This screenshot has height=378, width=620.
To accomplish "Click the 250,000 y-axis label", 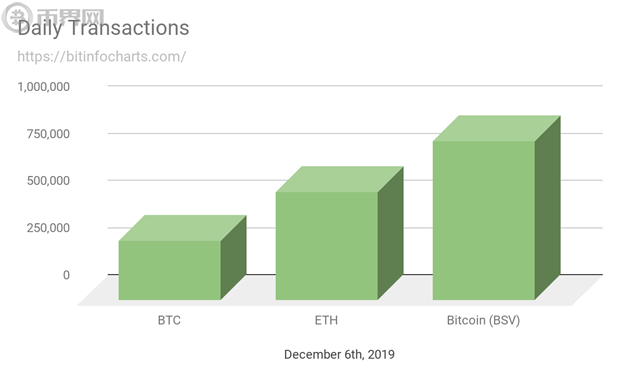I will point(48,228).
